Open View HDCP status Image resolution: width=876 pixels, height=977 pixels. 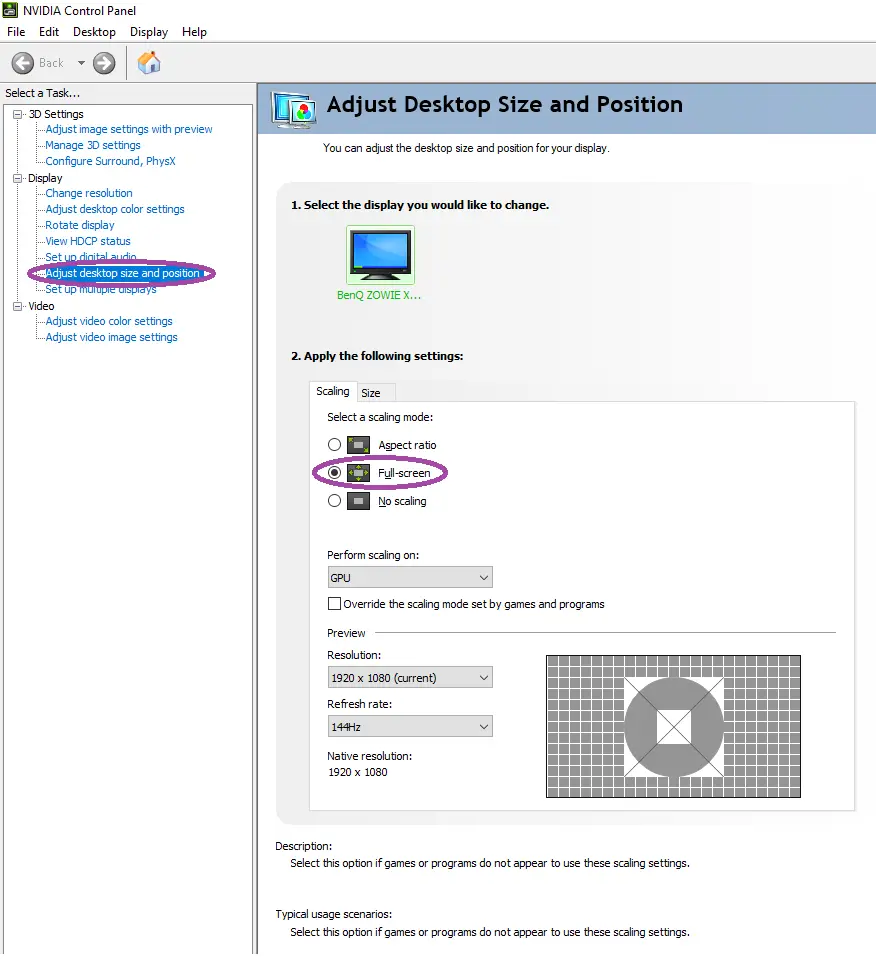tap(88, 241)
